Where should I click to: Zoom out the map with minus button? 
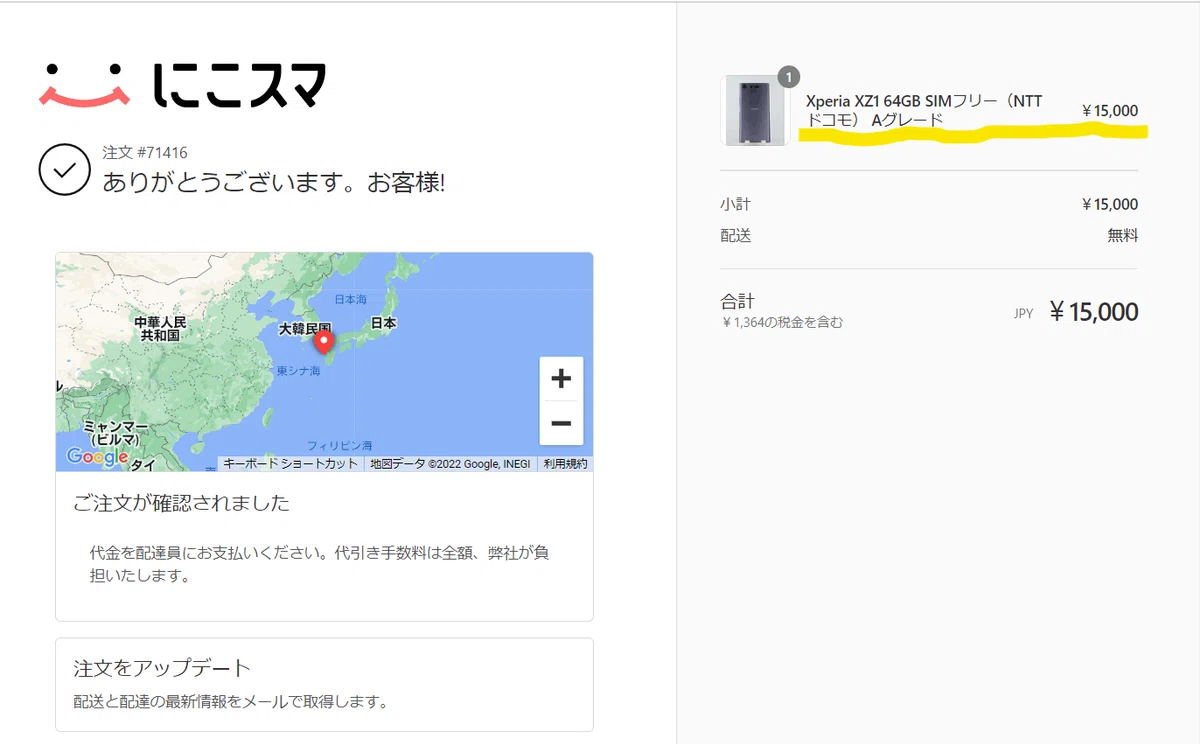pyautogui.click(x=561, y=423)
